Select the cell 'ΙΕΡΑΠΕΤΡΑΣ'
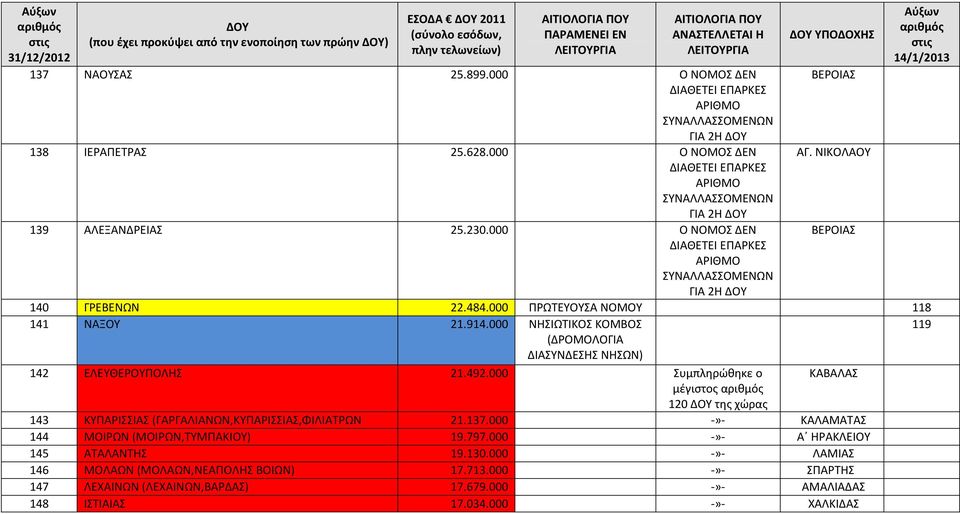This screenshot has height=514, width=960. [238, 182]
